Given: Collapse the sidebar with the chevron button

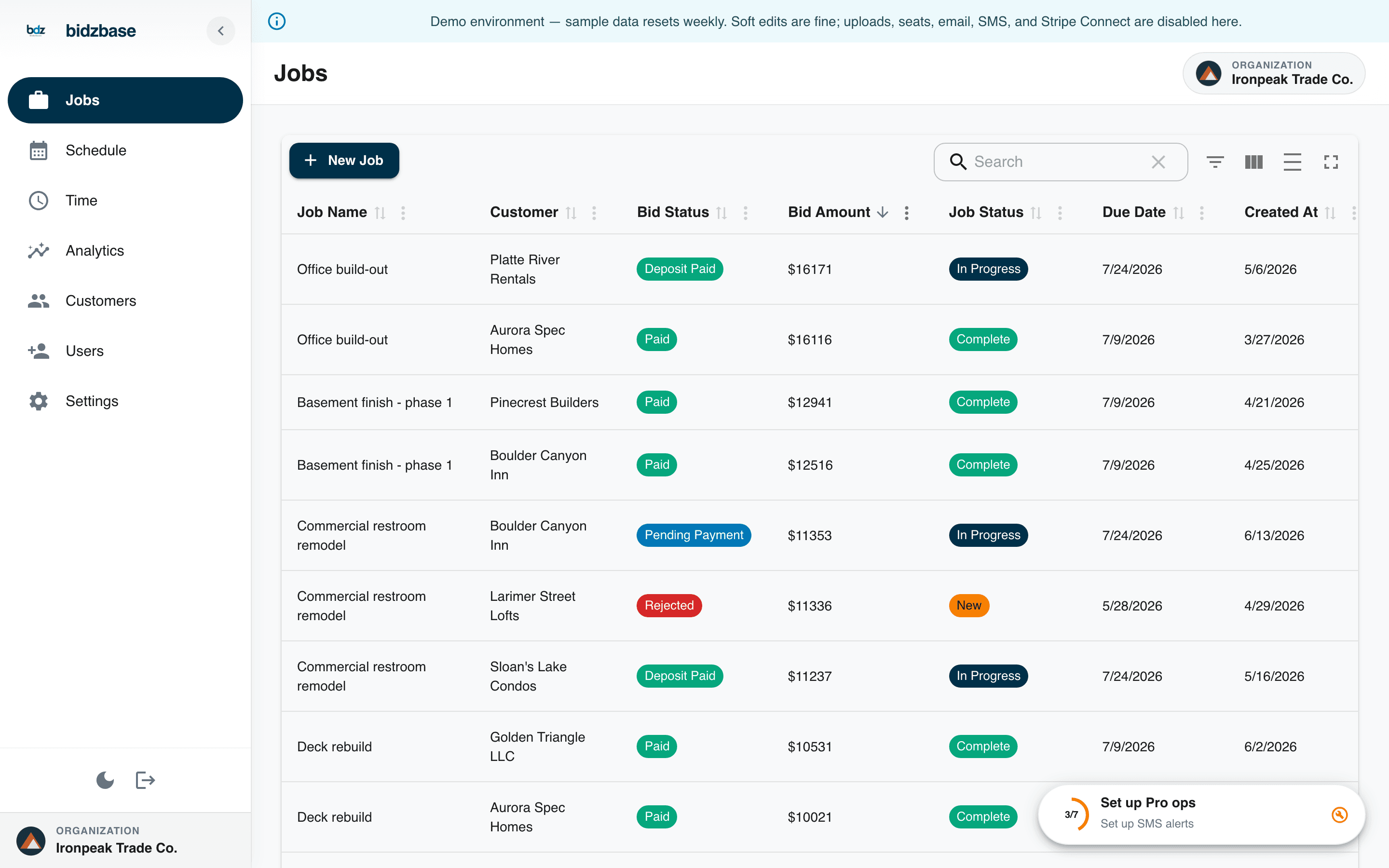Looking at the screenshot, I should [221, 30].
